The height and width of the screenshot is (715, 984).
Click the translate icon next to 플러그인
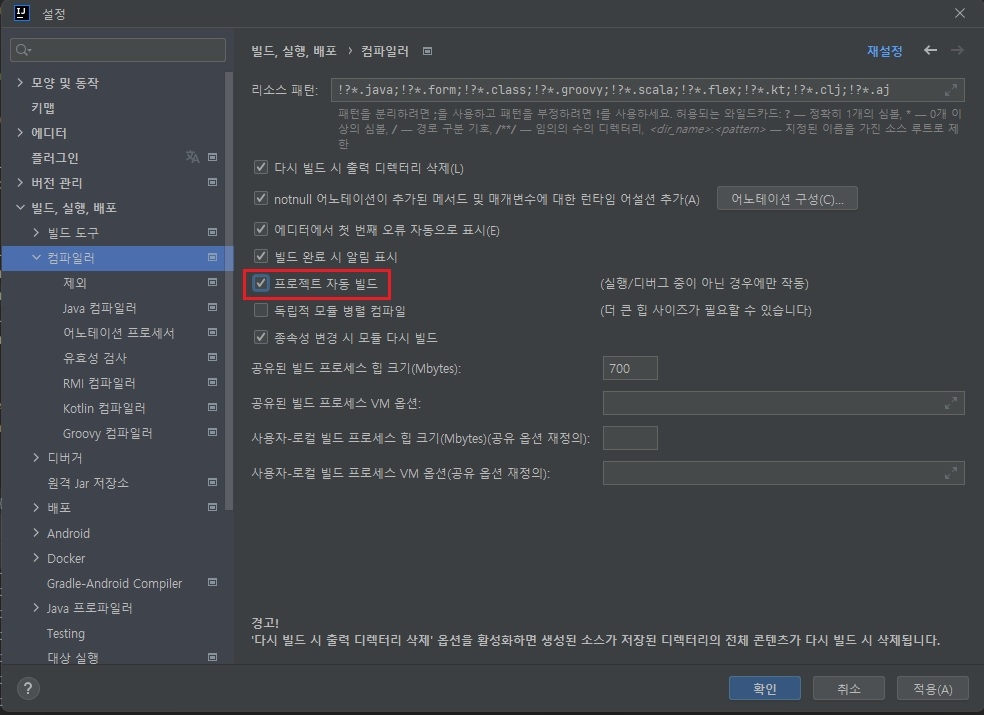coord(192,158)
